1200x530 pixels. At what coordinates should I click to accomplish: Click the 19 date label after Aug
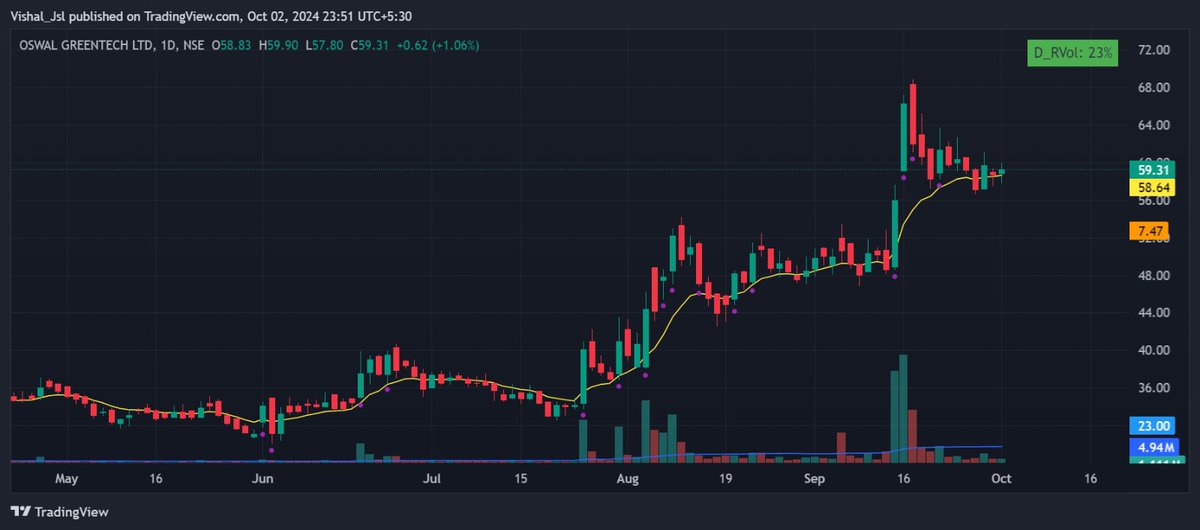coord(725,479)
